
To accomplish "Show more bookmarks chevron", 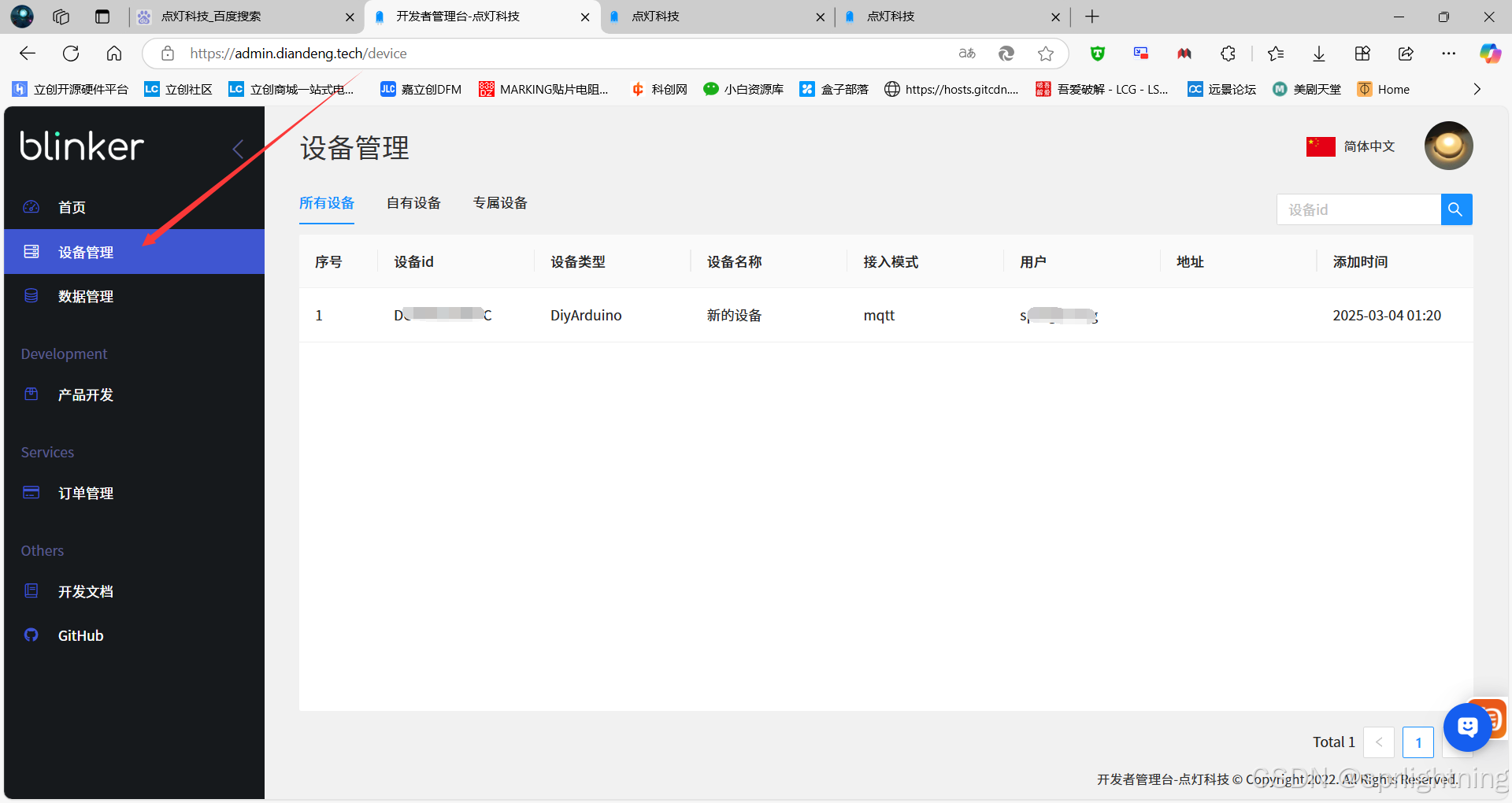I will [1477, 89].
